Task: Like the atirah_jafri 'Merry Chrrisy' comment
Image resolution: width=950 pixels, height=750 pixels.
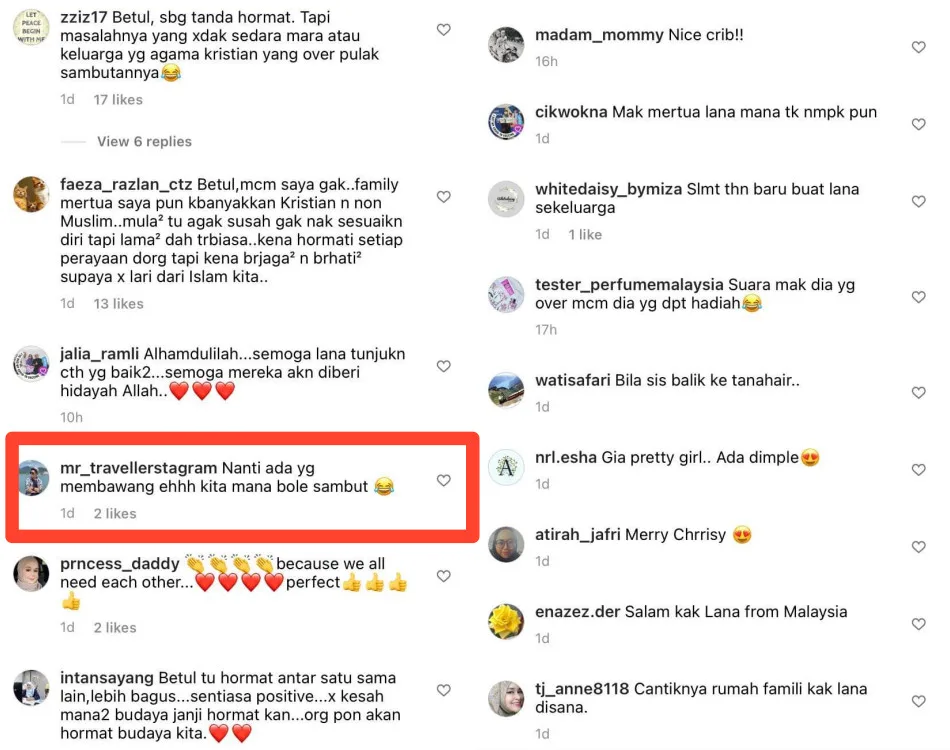Action: click(x=918, y=547)
